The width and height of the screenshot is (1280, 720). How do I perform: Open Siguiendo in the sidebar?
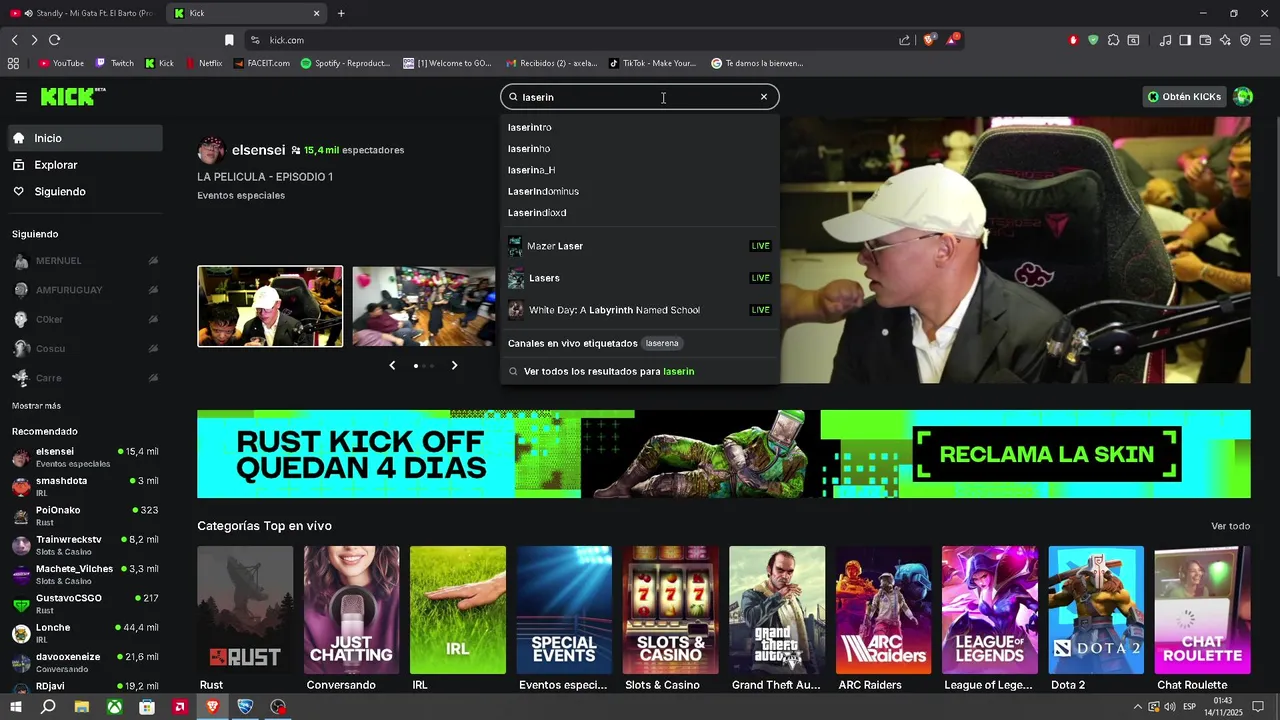(x=85, y=191)
